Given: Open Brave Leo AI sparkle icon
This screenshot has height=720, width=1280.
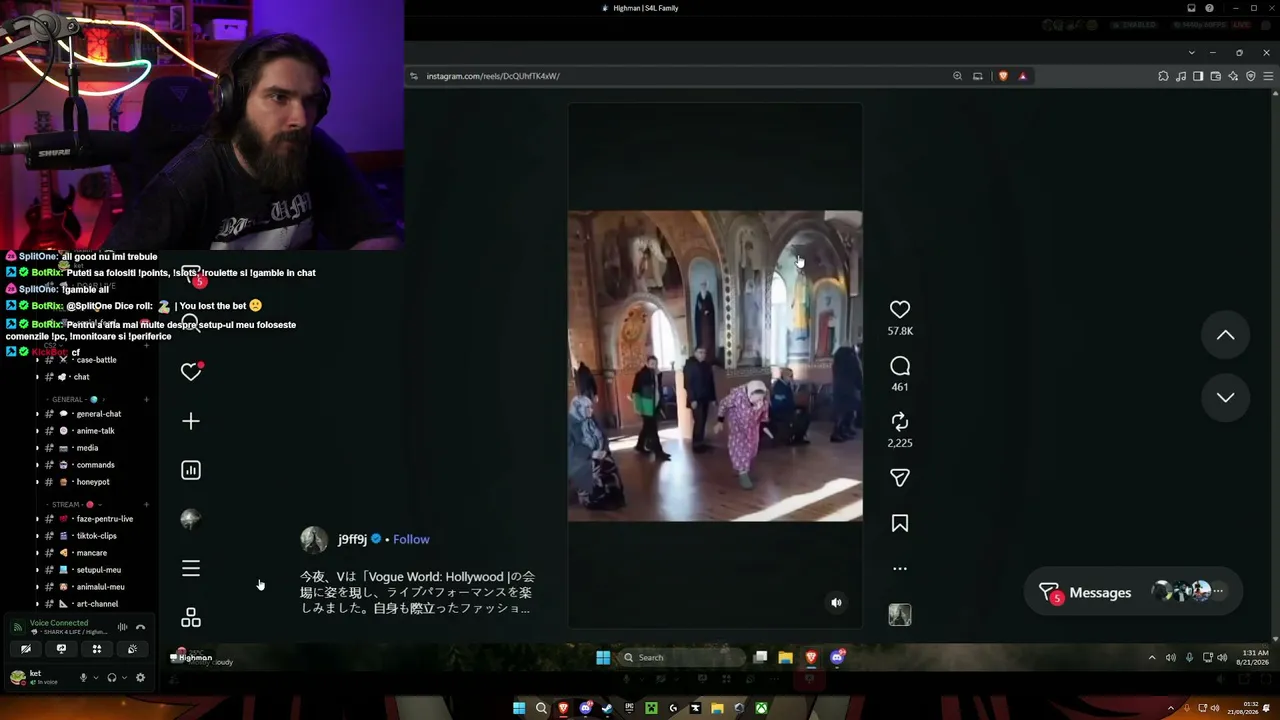Looking at the screenshot, I should [1233, 76].
